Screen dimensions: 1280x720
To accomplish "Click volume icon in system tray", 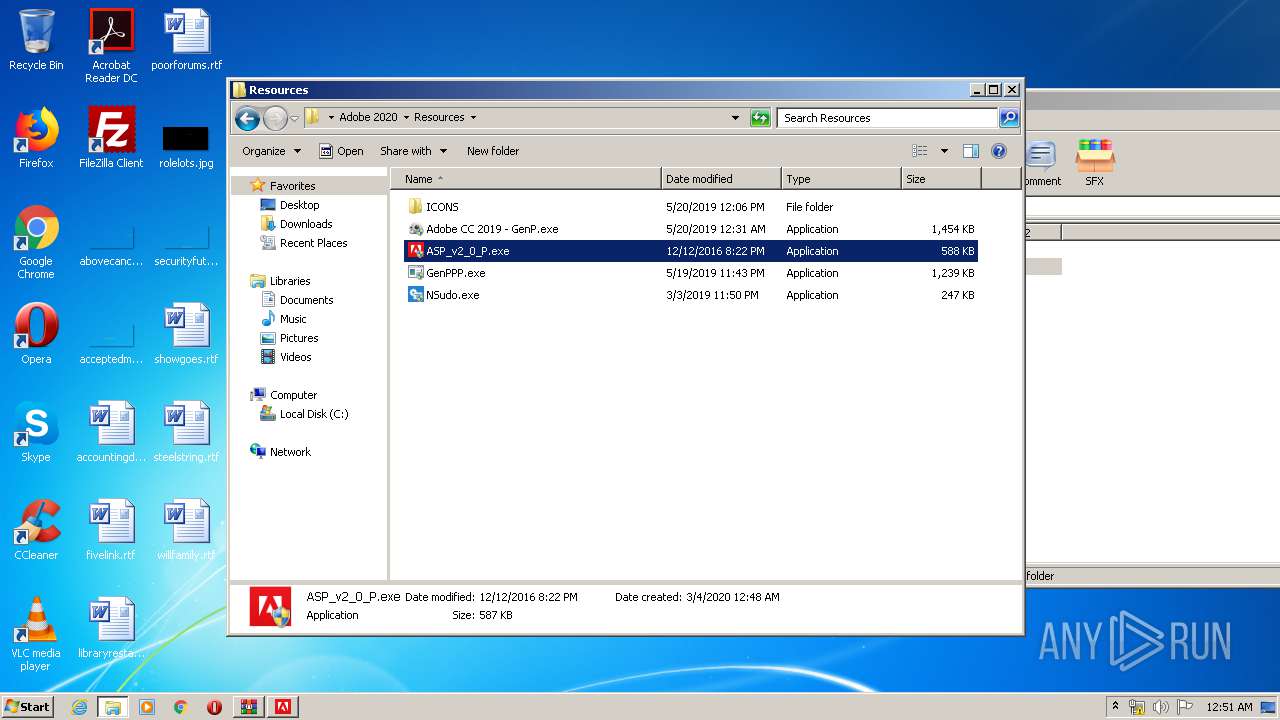I will (1160, 707).
